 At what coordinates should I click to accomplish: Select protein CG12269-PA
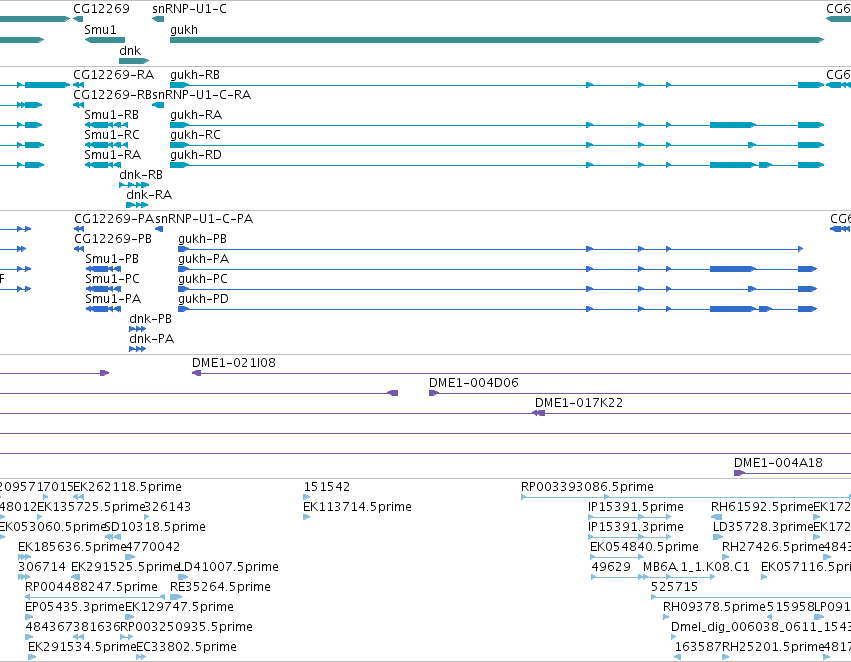pyautogui.click(x=79, y=229)
